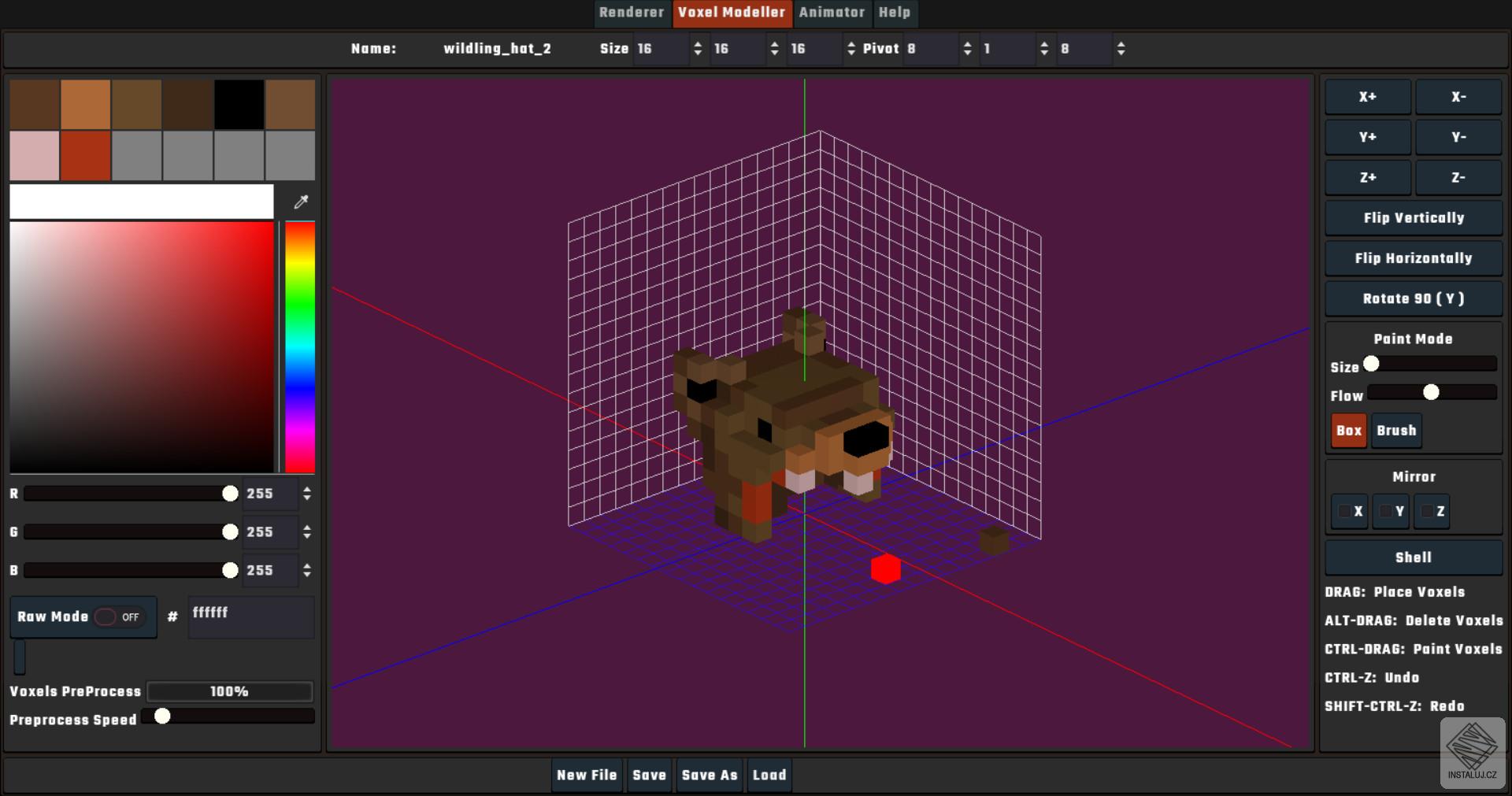
Task: Flip the model vertically
Action: (x=1414, y=218)
